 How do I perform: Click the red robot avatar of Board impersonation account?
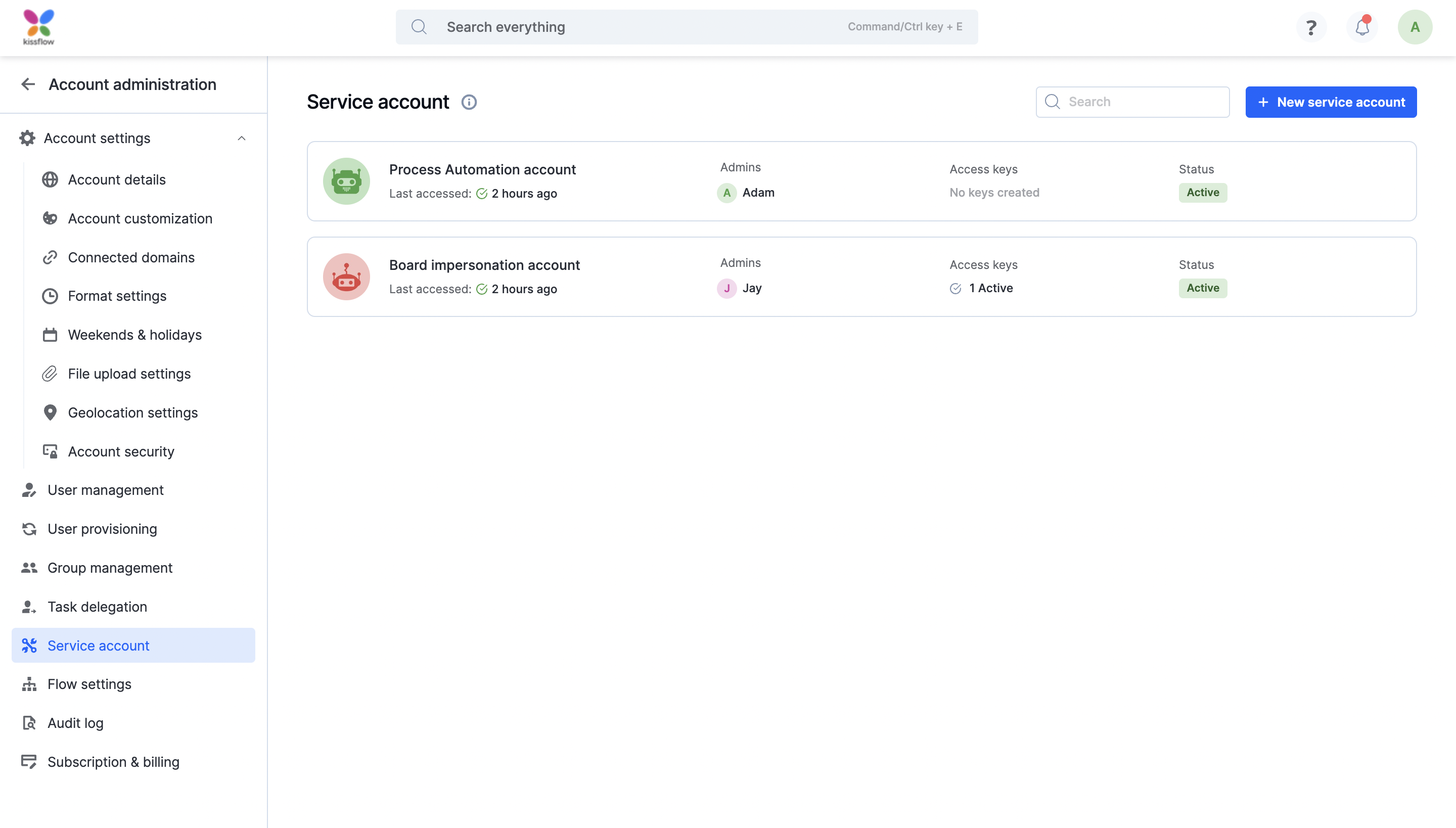click(x=346, y=277)
